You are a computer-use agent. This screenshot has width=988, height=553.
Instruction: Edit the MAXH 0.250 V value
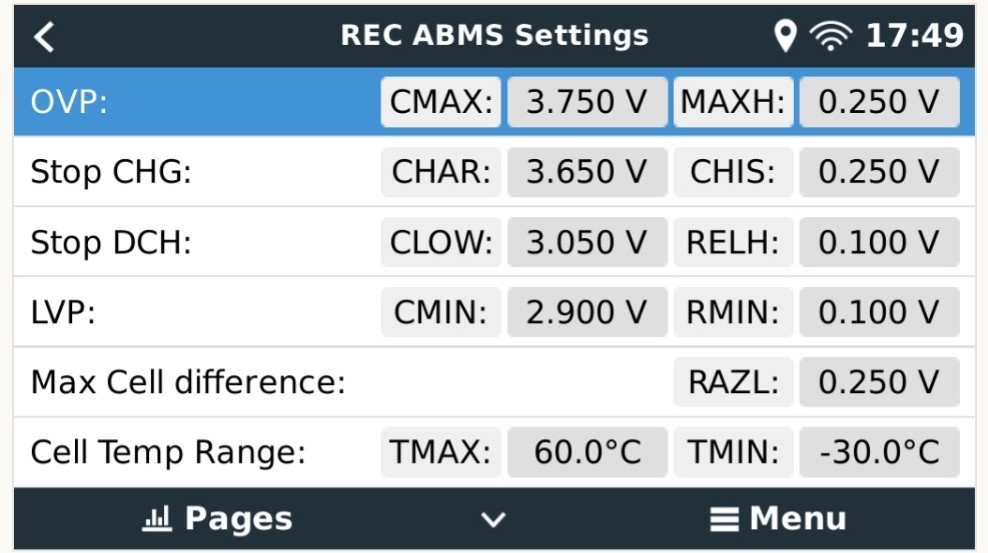coord(880,102)
